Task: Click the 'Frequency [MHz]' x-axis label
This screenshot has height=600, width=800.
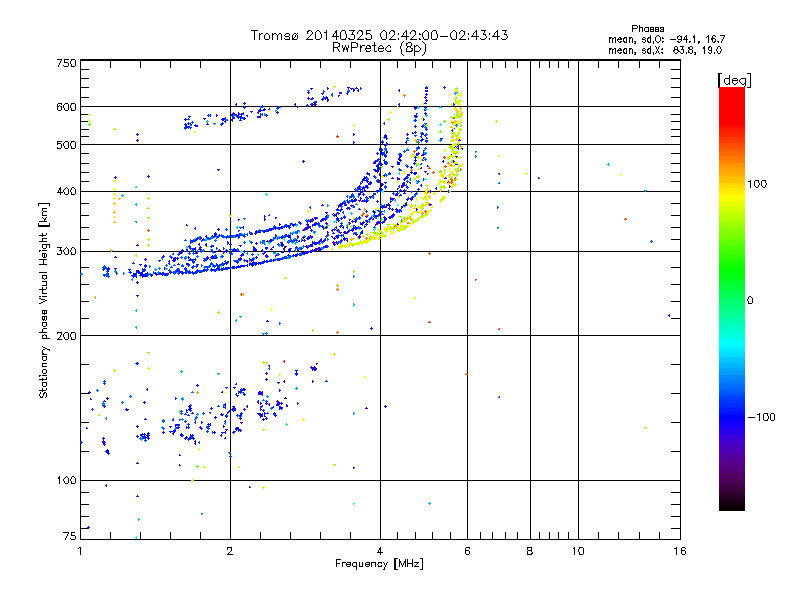Action: (379, 564)
